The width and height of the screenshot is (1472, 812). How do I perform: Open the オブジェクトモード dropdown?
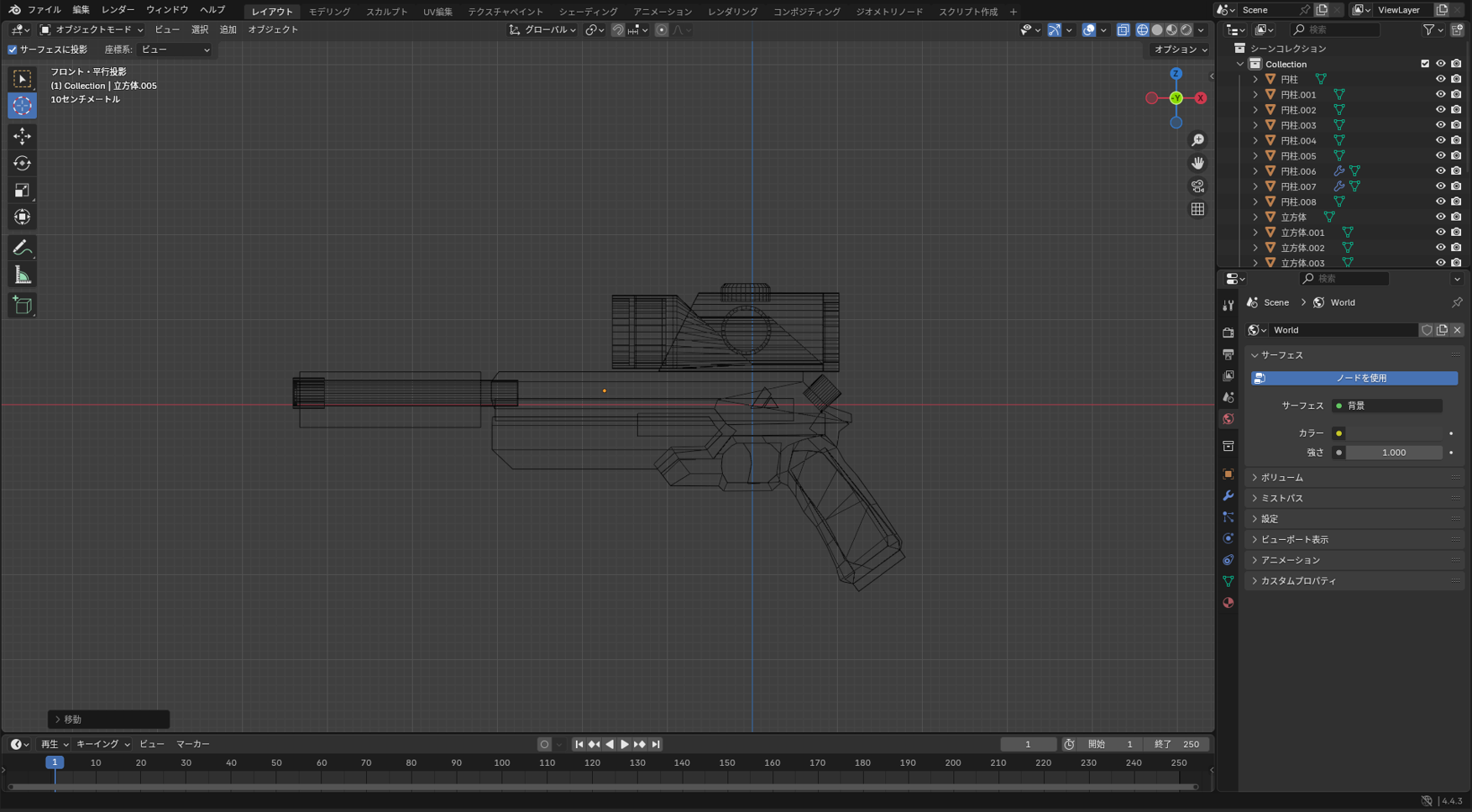(92, 29)
